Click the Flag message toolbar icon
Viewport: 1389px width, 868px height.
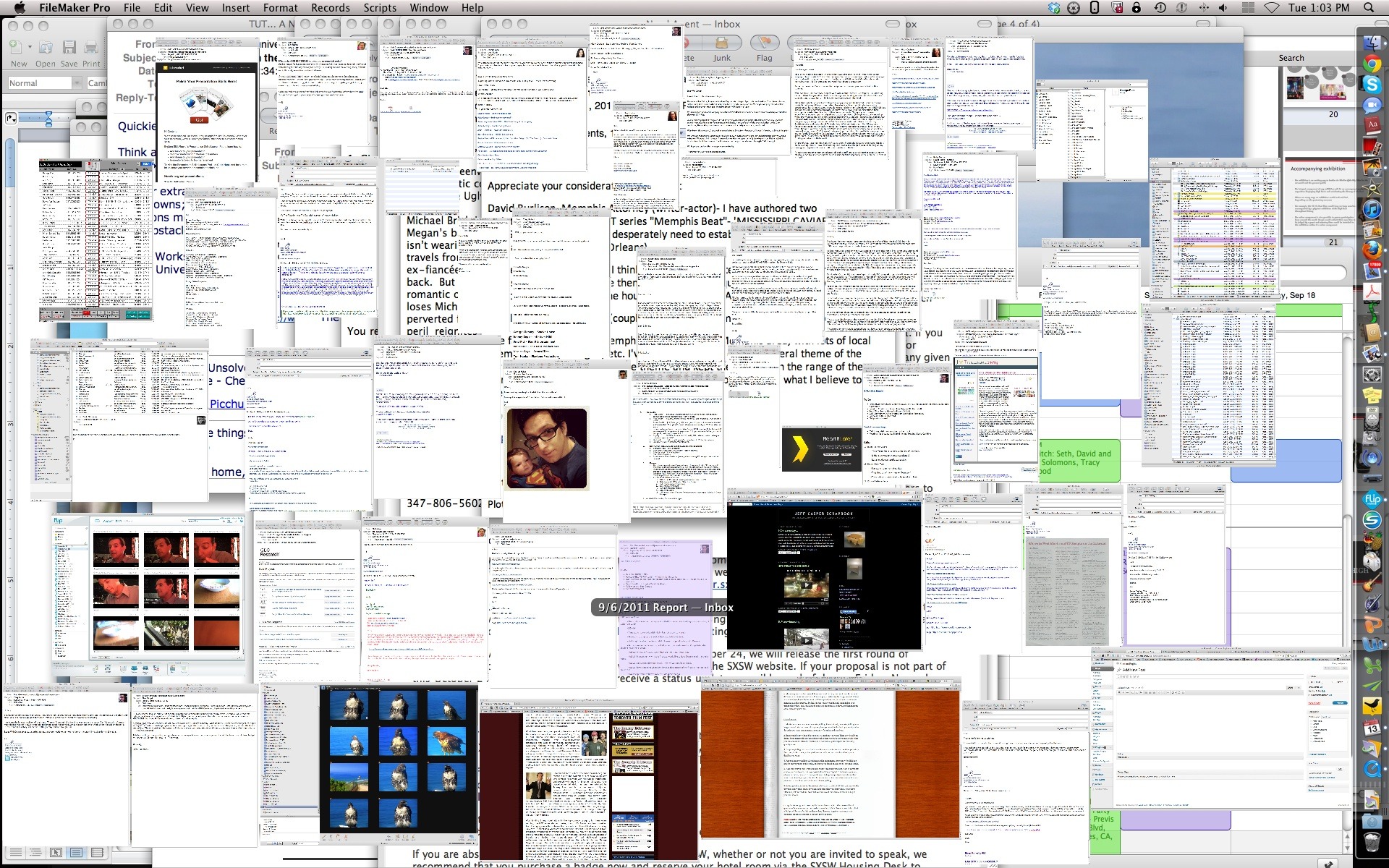point(764,44)
